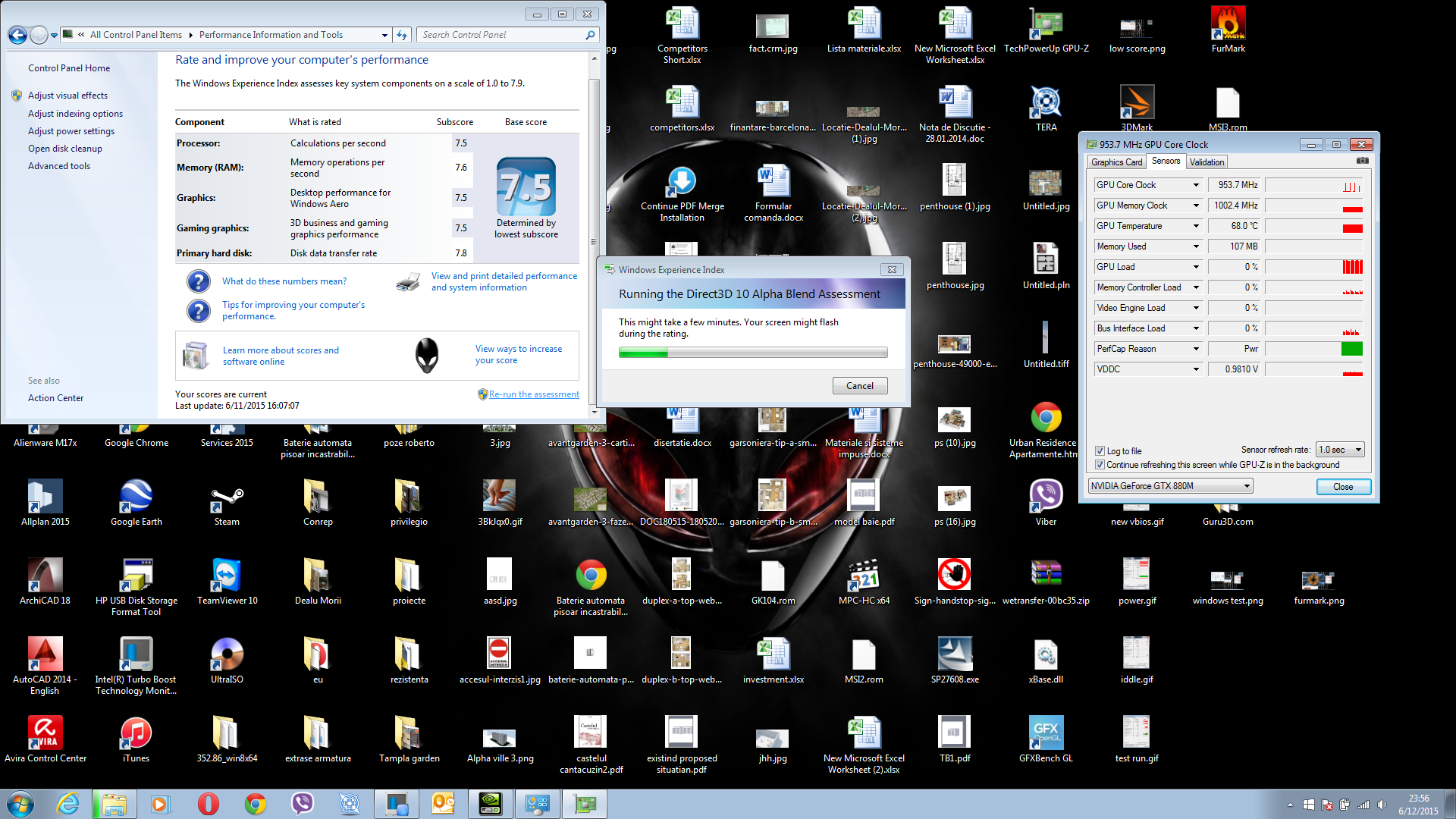
Task: Click the Opera icon in the taskbar
Action: tap(208, 804)
